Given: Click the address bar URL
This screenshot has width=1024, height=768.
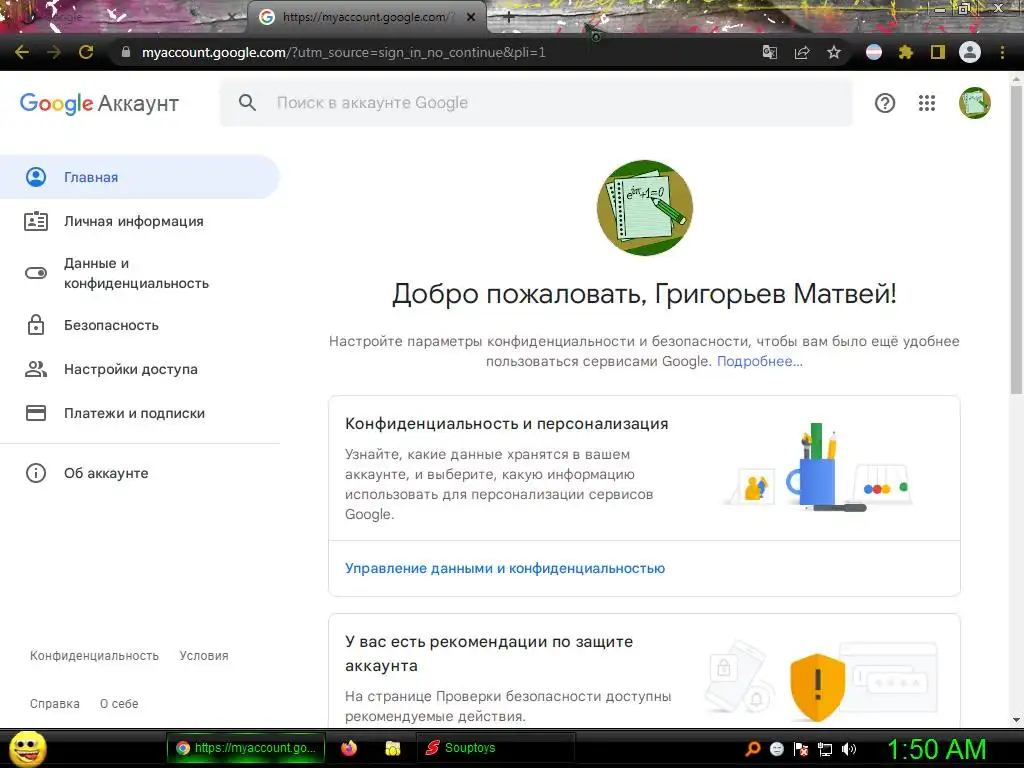Looking at the screenshot, I should pyautogui.click(x=344, y=52).
